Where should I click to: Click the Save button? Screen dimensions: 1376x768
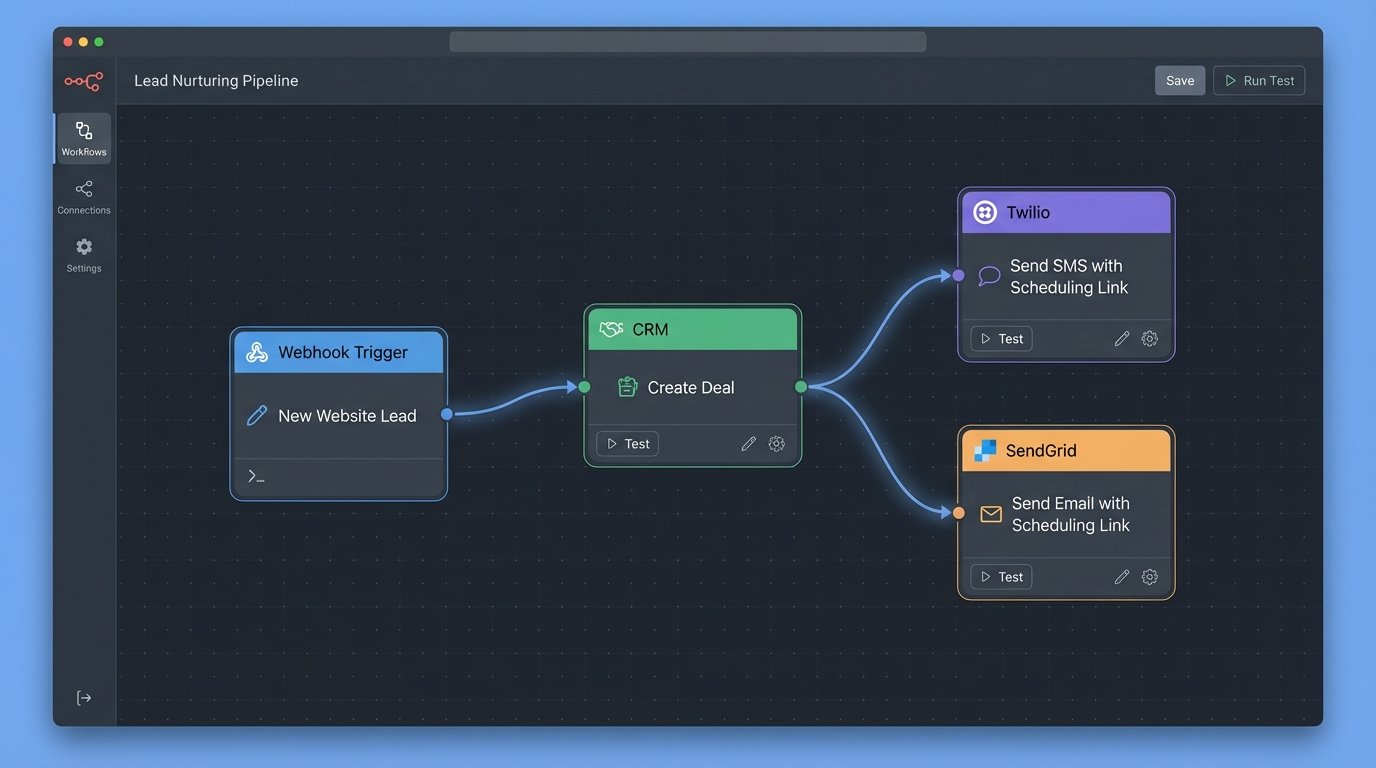pyautogui.click(x=1180, y=81)
